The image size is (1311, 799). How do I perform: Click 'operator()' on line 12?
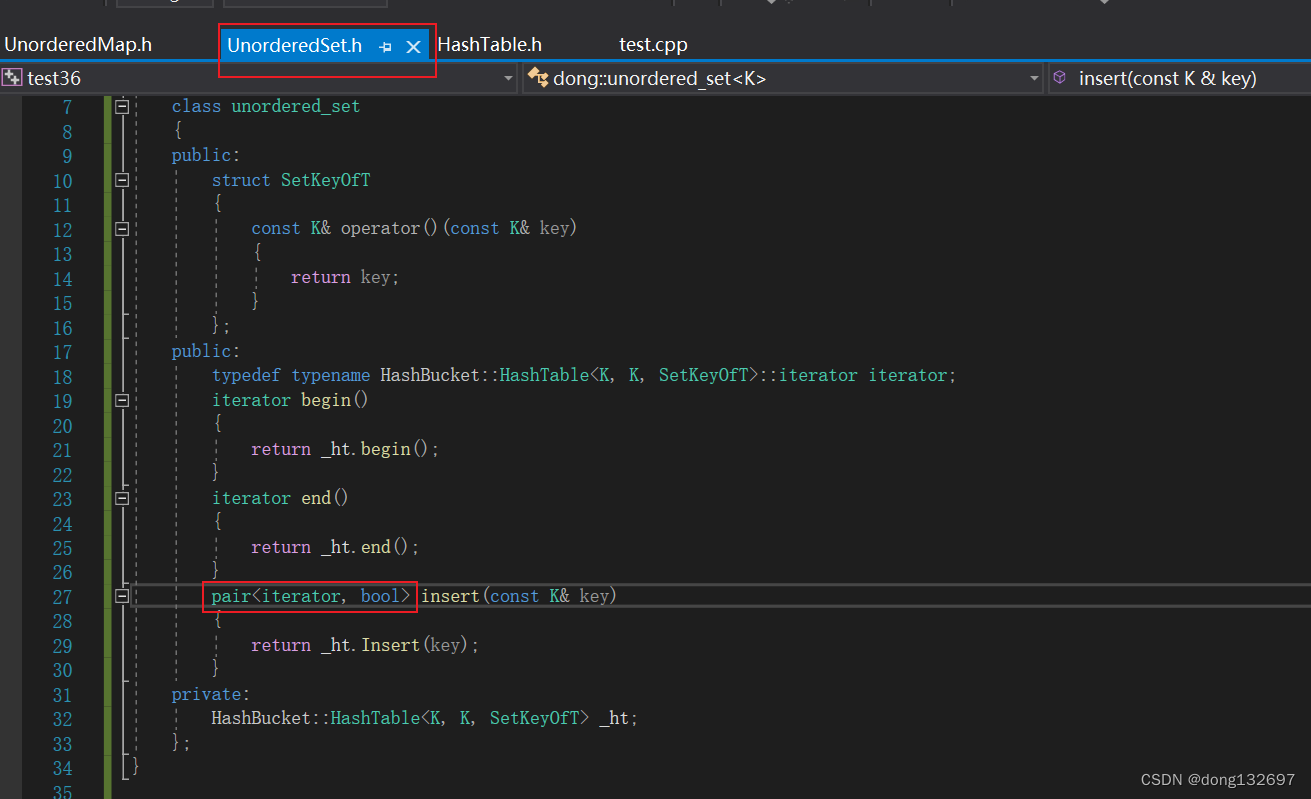point(390,229)
